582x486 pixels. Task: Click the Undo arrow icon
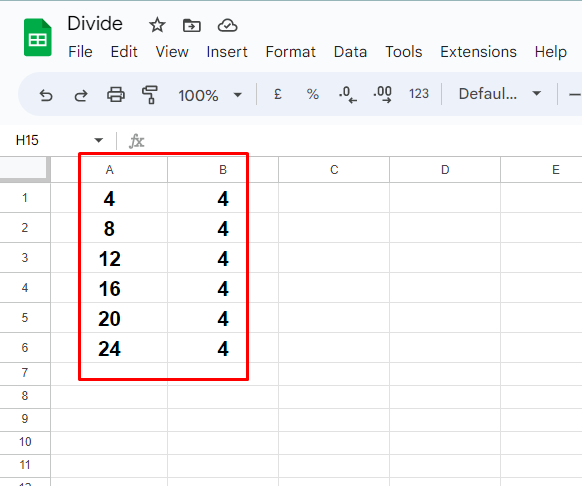46,95
